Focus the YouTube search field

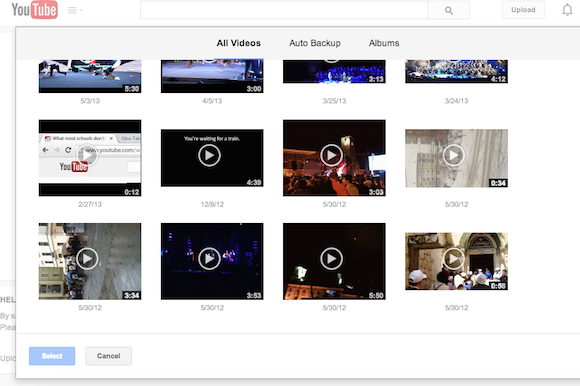tap(284, 10)
